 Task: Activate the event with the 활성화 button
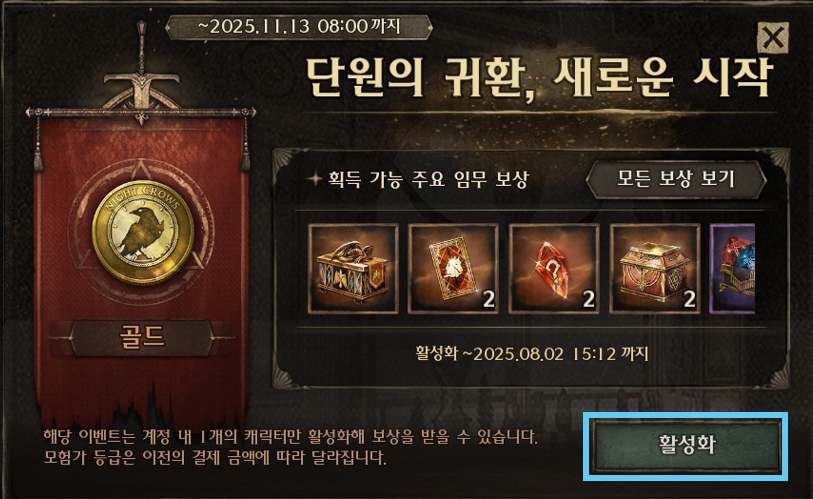[686, 446]
